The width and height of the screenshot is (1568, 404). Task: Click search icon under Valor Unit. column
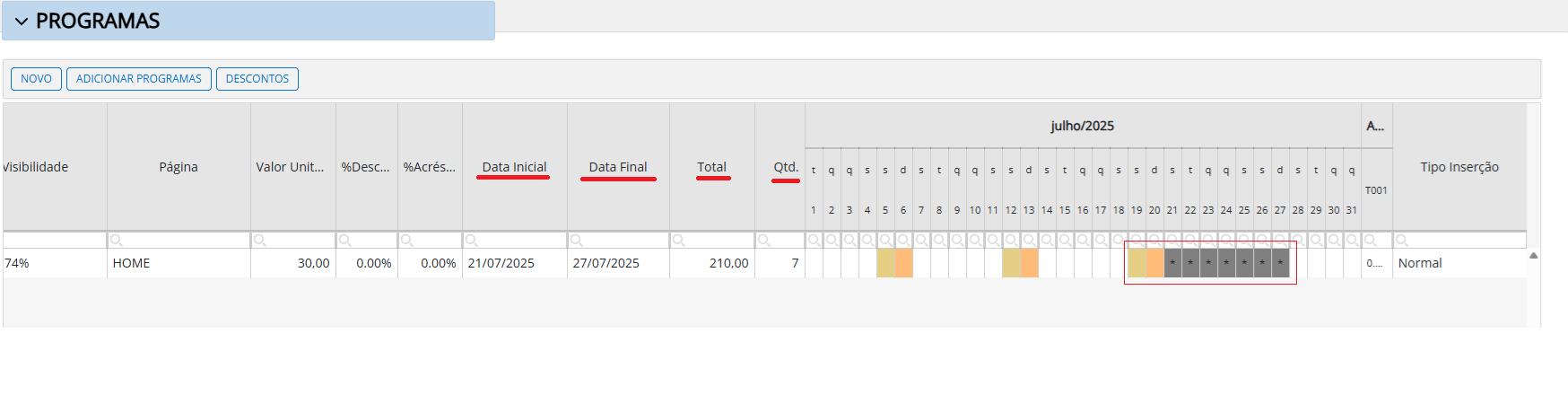click(x=260, y=241)
